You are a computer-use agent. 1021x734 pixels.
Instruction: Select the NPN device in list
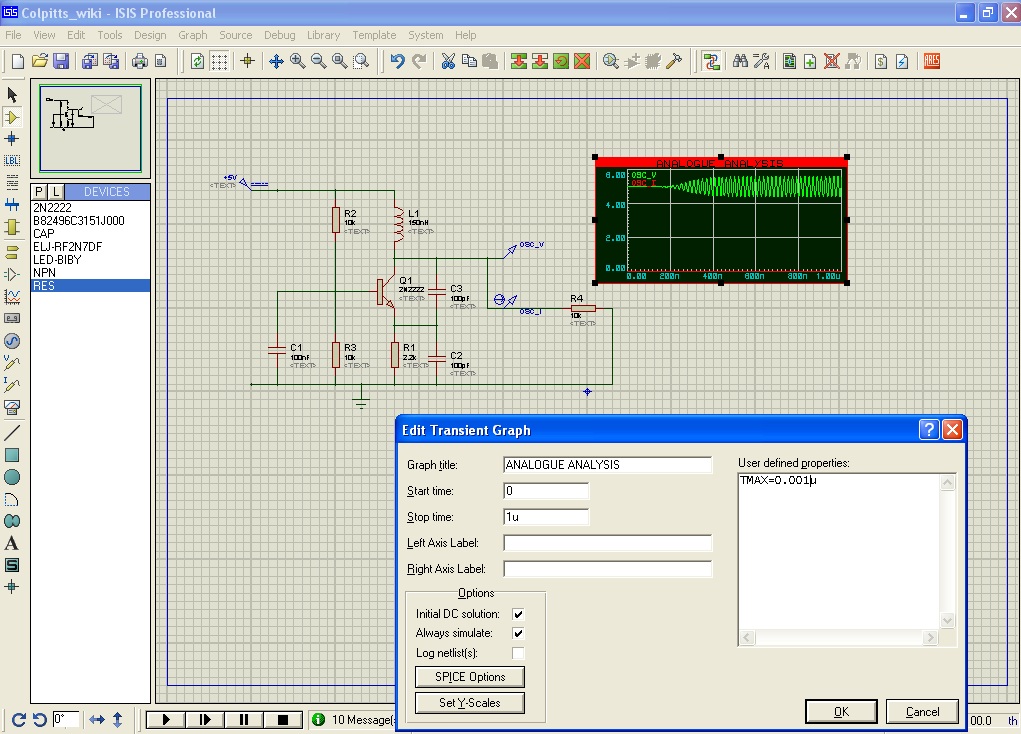click(x=44, y=272)
